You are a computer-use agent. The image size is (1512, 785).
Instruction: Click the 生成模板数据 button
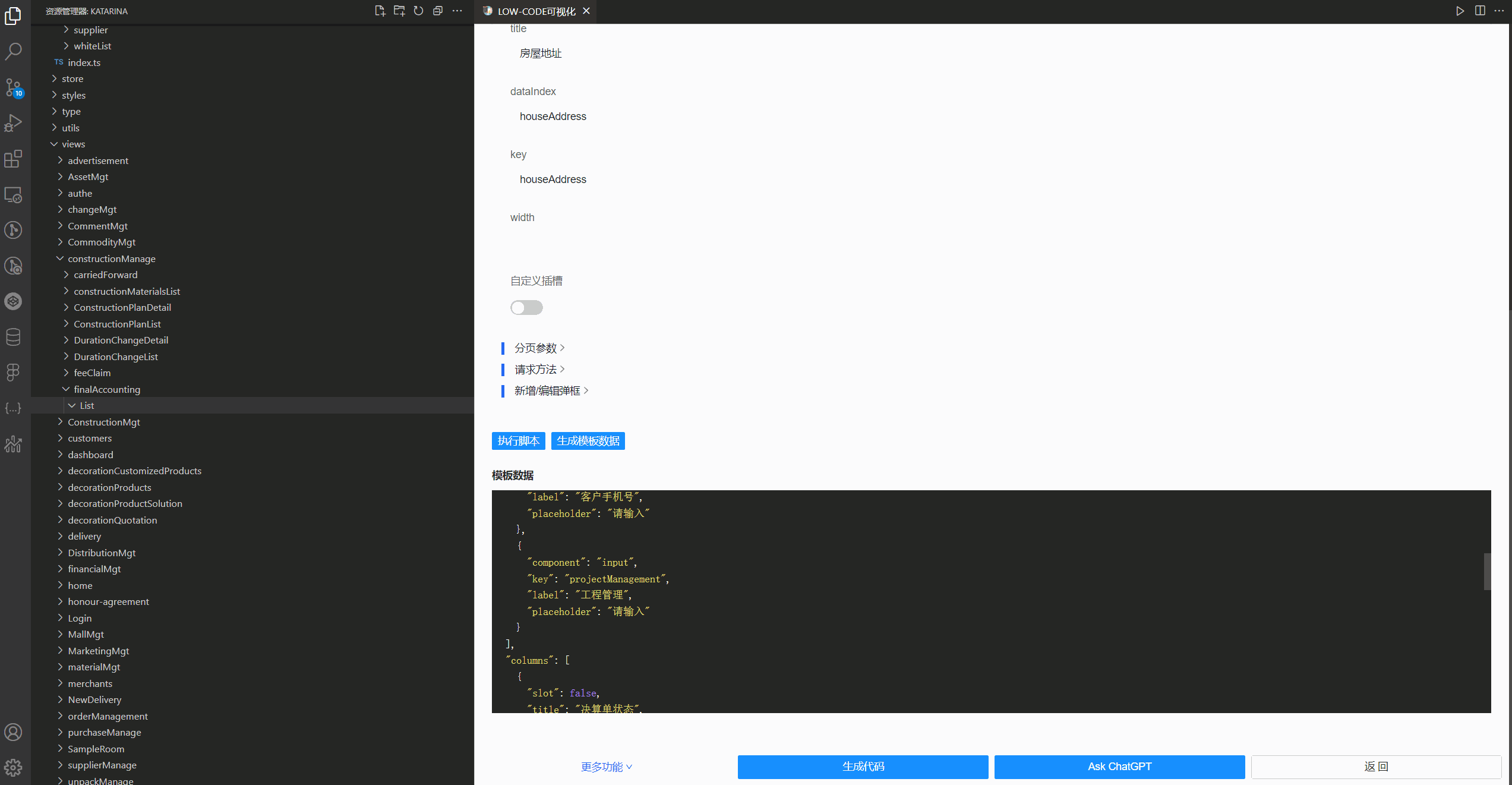click(588, 441)
